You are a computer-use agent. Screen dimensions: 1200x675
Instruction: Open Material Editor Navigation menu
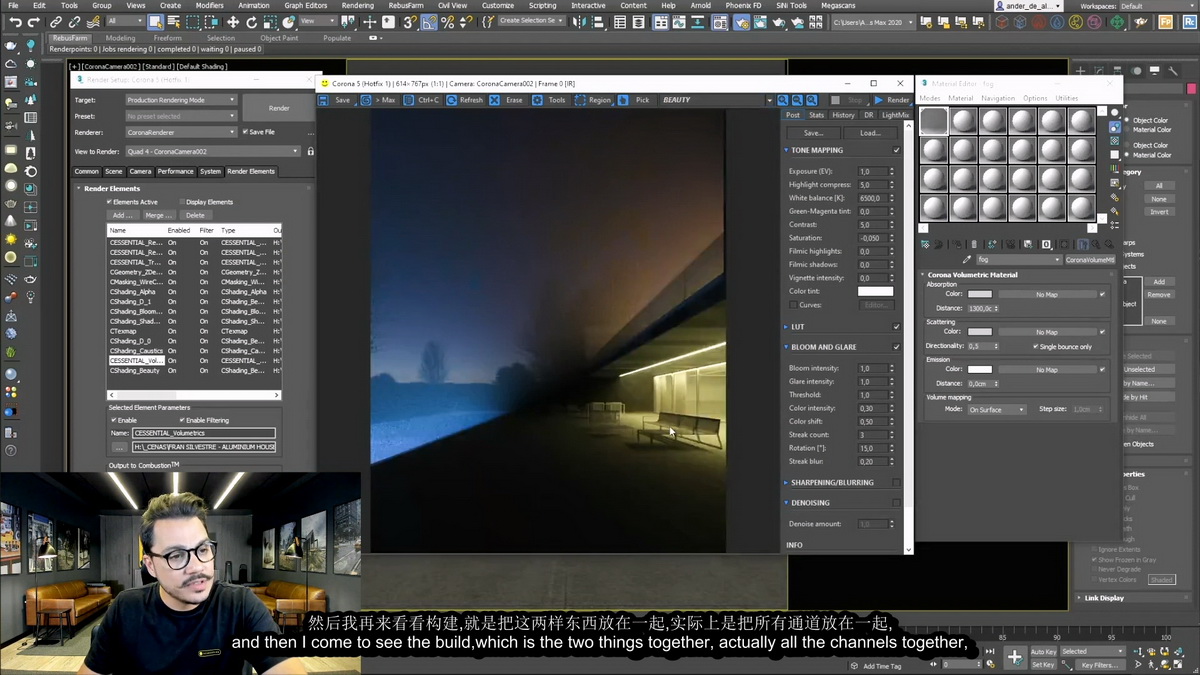997,98
